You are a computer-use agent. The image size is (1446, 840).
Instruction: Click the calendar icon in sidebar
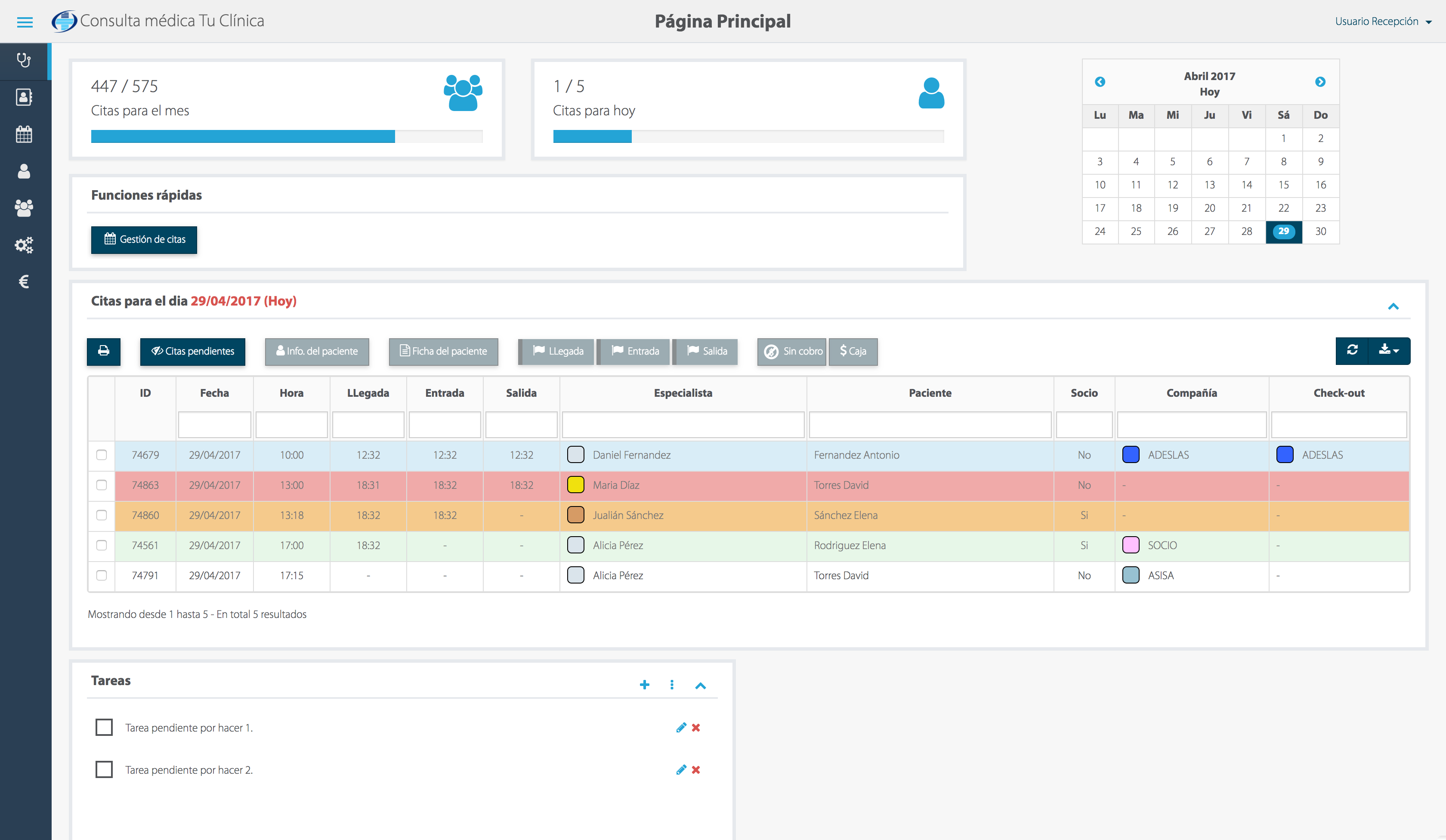(24, 134)
